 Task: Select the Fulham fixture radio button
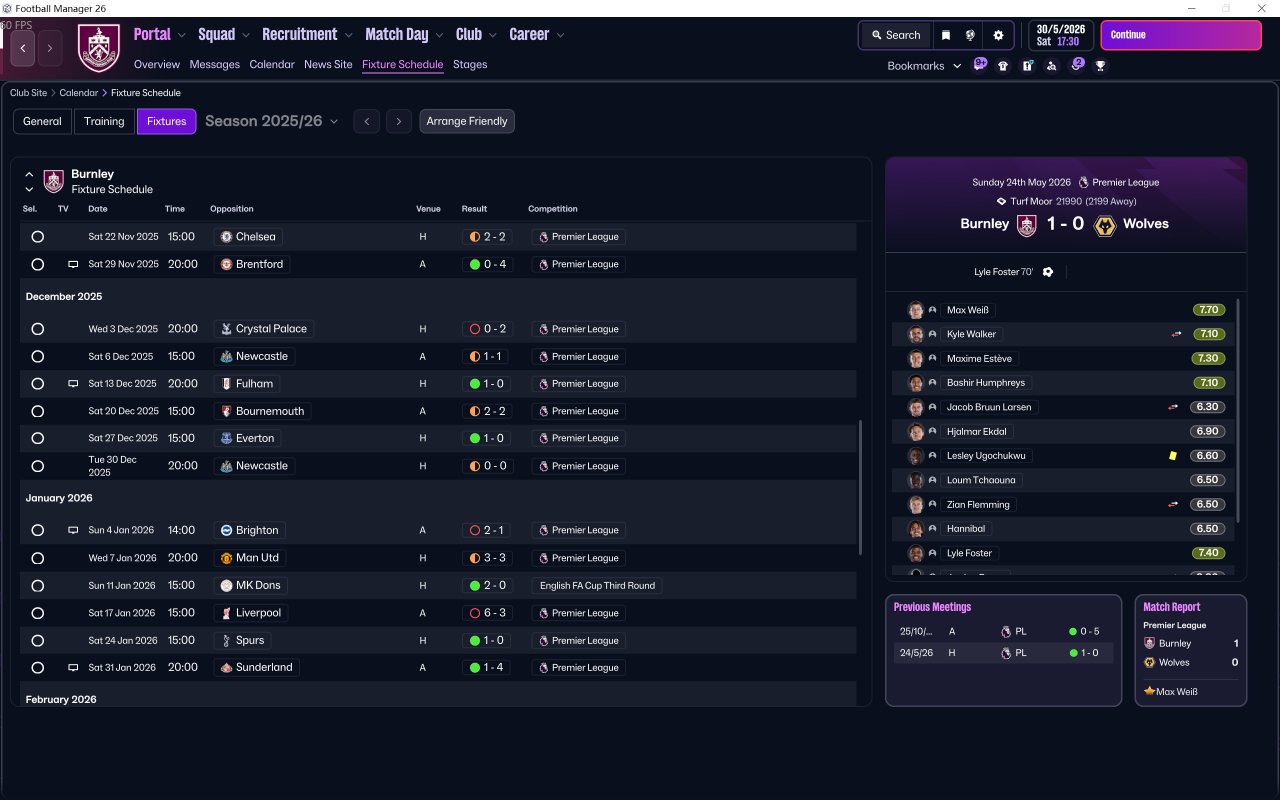tap(38, 384)
